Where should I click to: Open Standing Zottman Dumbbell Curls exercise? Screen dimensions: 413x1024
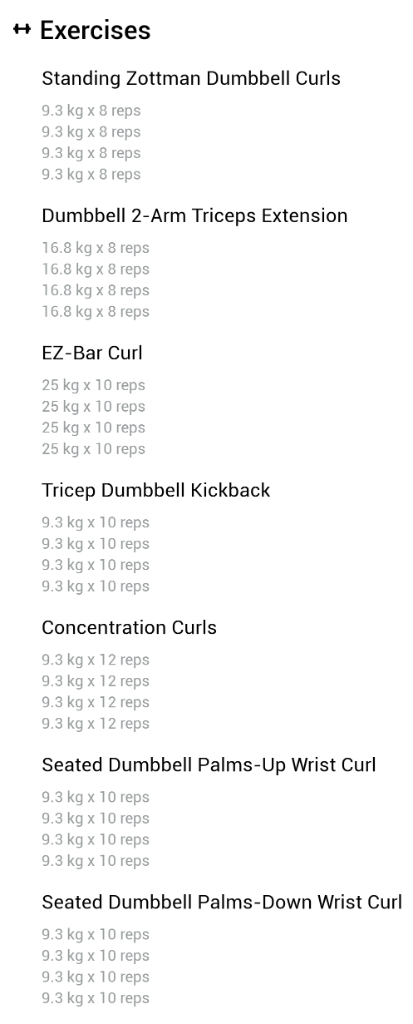pos(191,78)
